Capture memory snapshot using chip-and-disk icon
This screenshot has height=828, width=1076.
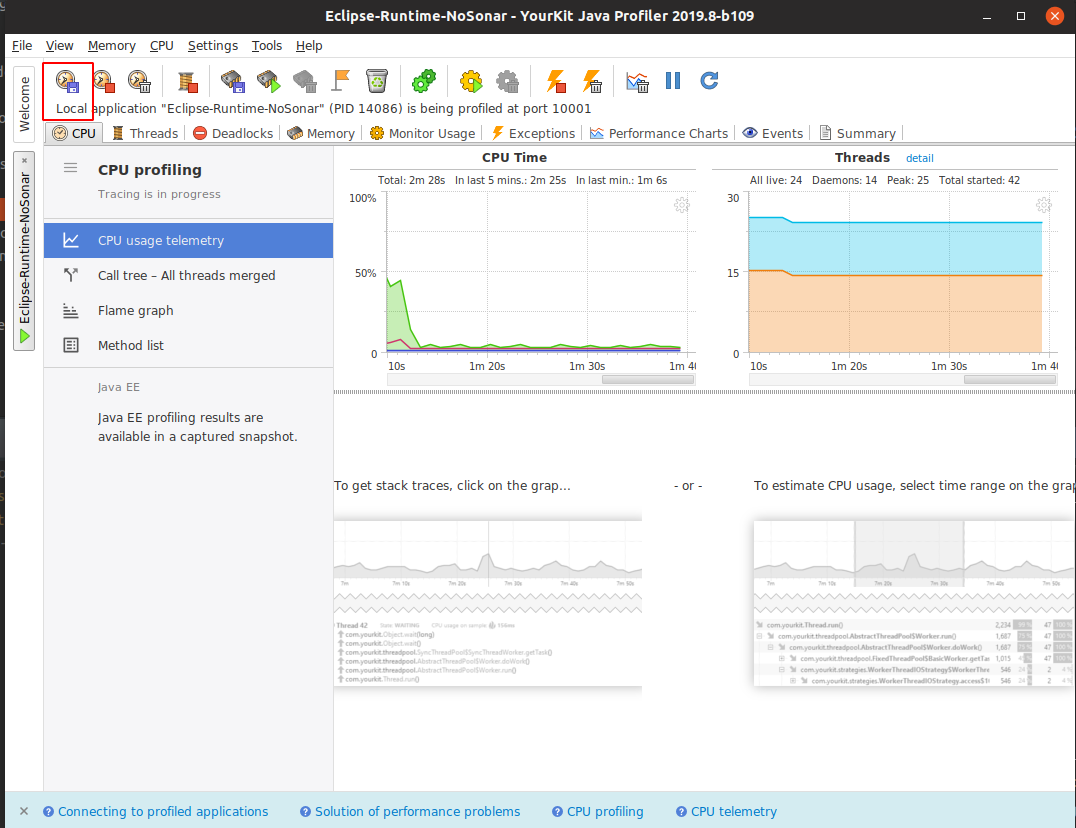[233, 81]
